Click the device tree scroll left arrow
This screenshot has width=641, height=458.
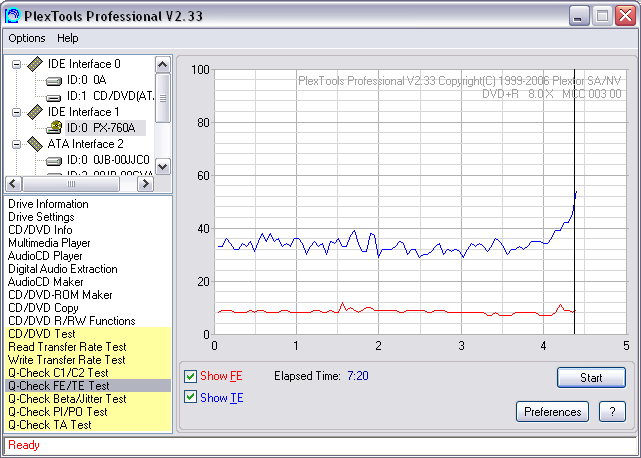(x=13, y=184)
